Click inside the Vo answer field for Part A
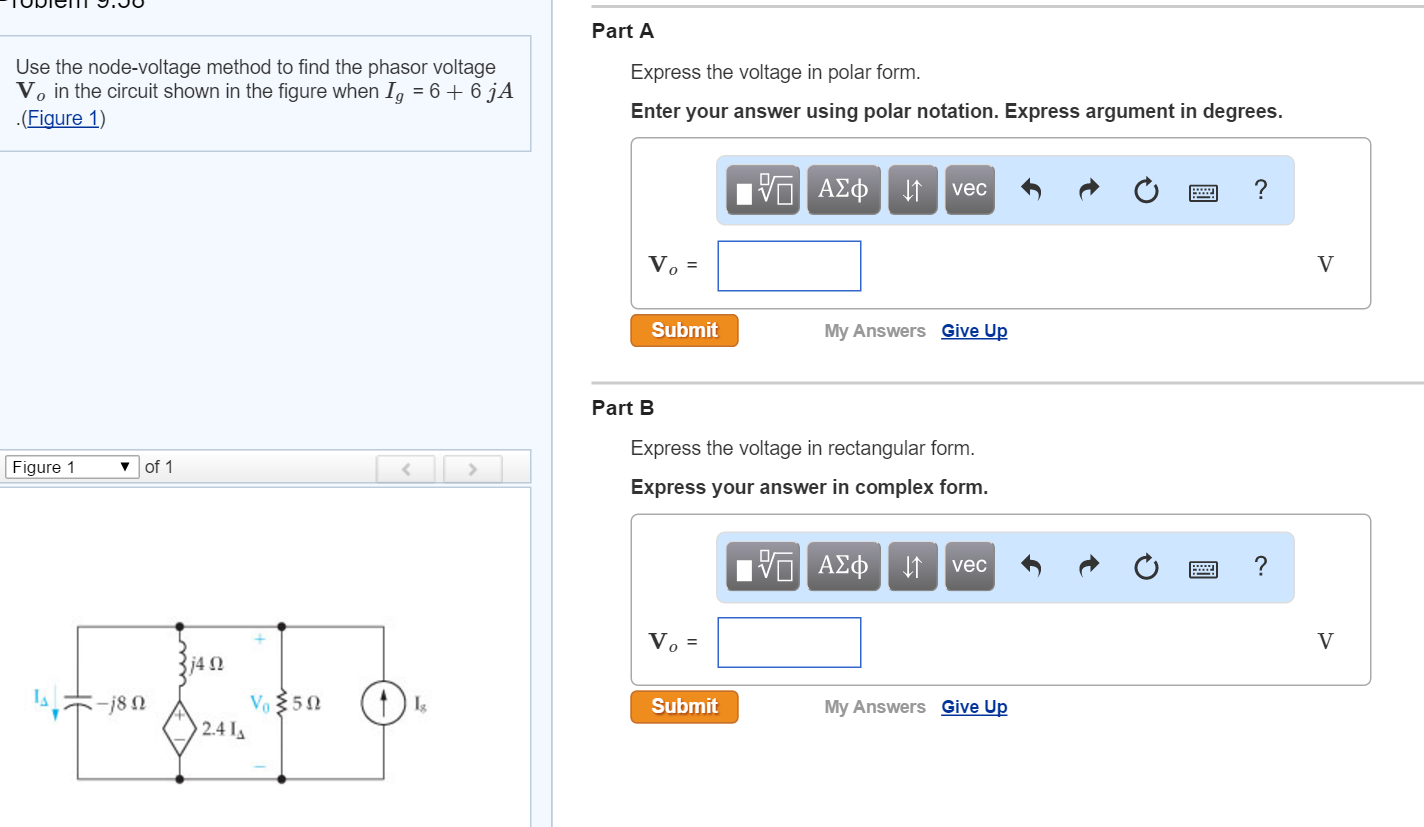 789,265
